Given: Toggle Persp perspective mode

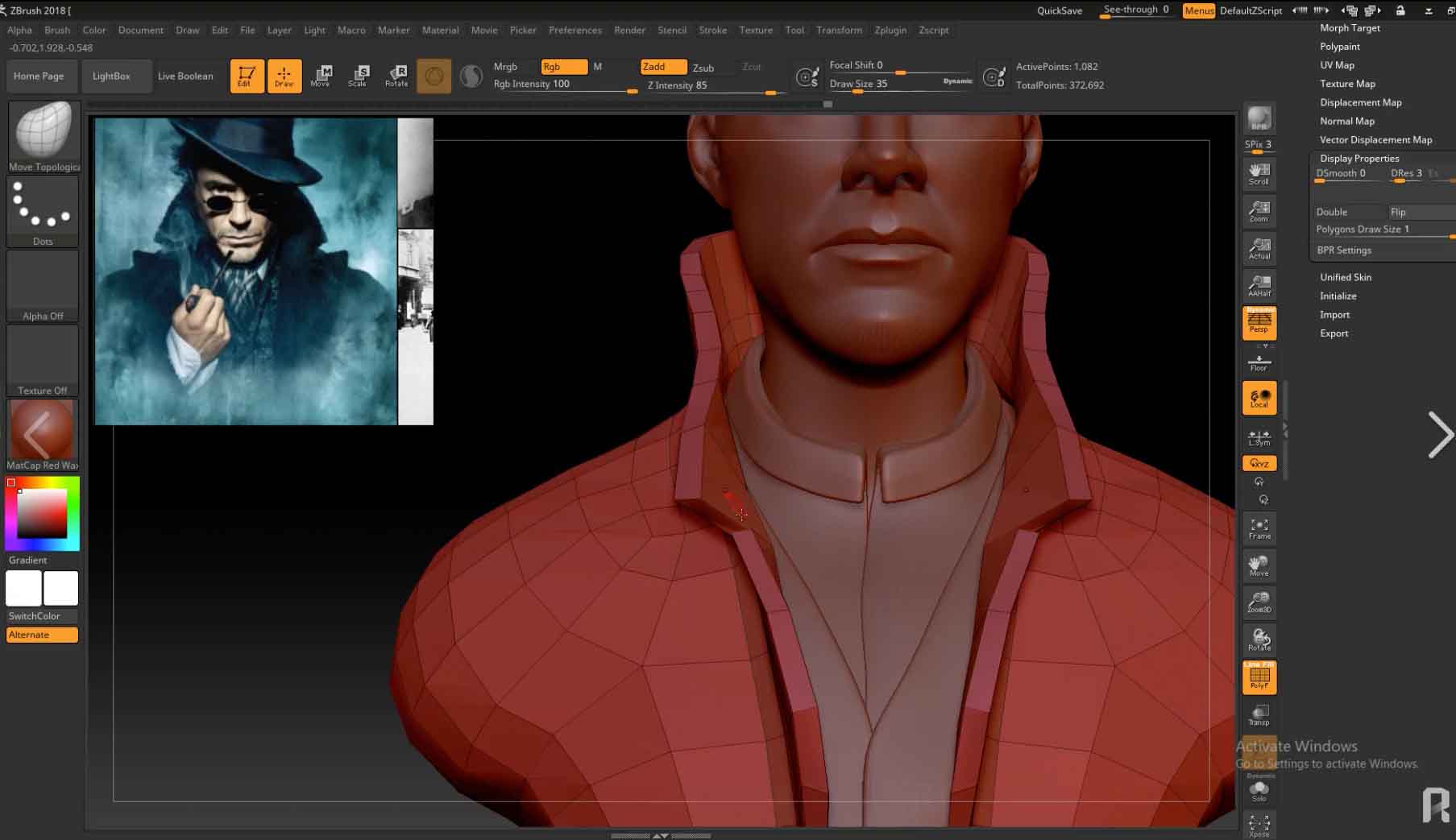Looking at the screenshot, I should (x=1259, y=323).
